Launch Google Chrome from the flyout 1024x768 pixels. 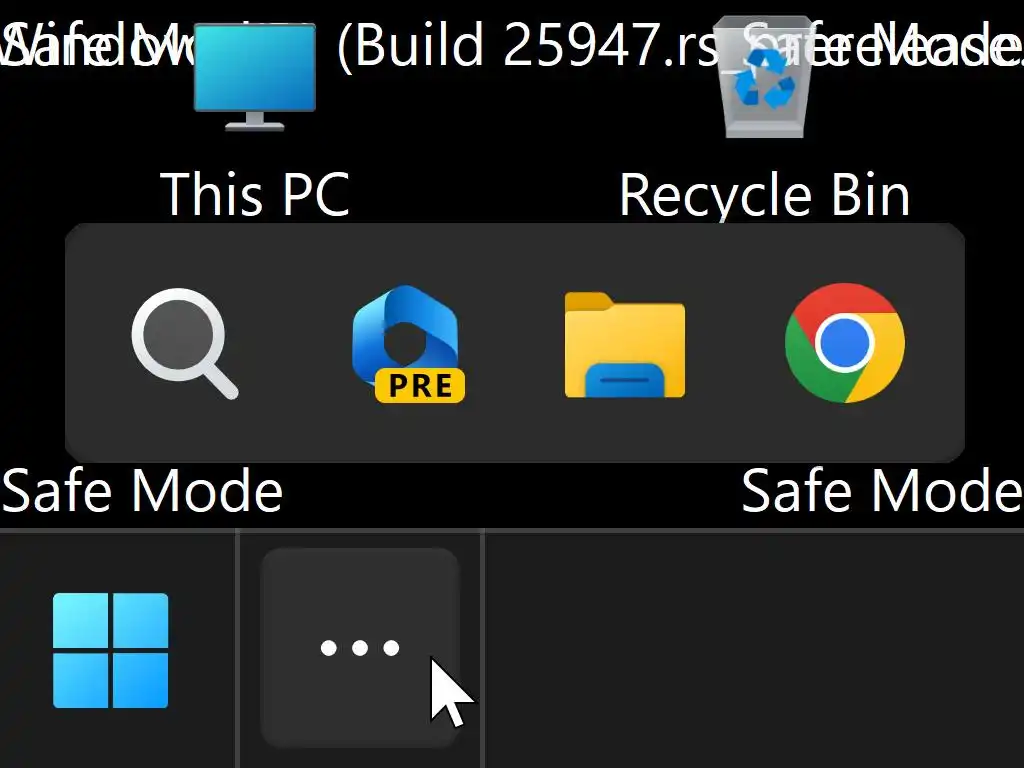(x=844, y=343)
